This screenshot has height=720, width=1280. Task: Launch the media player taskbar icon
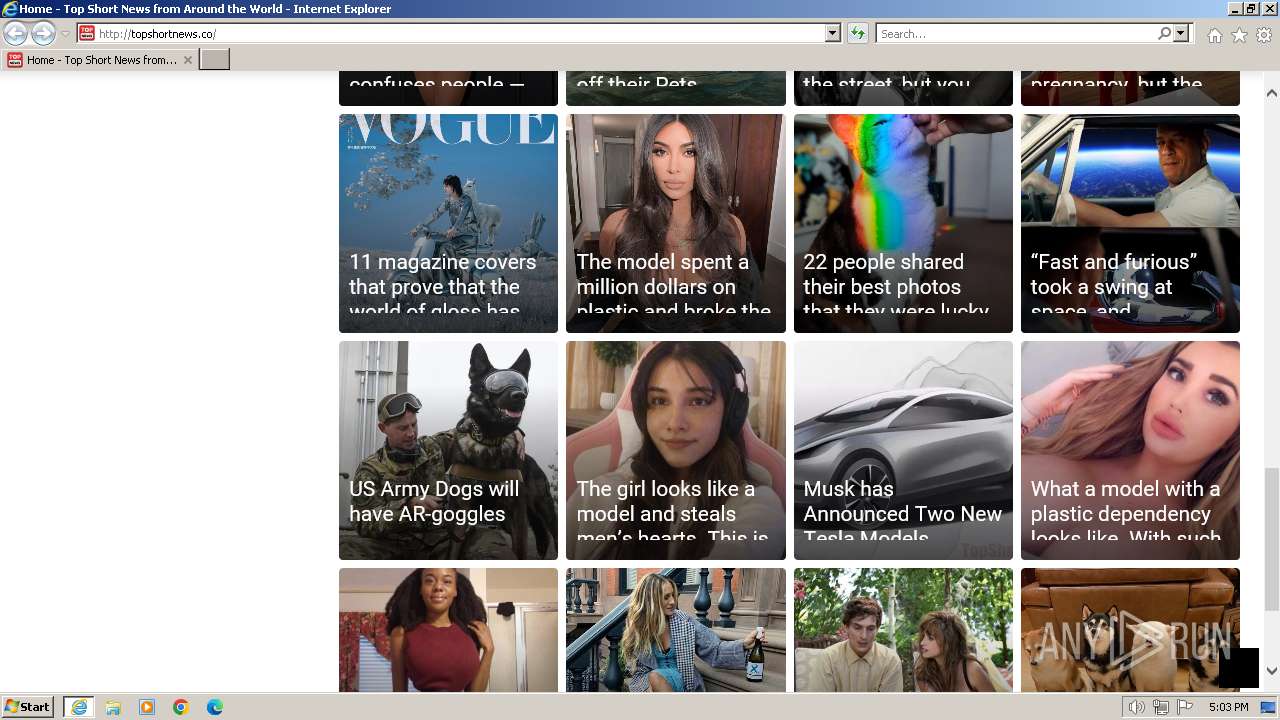147,707
